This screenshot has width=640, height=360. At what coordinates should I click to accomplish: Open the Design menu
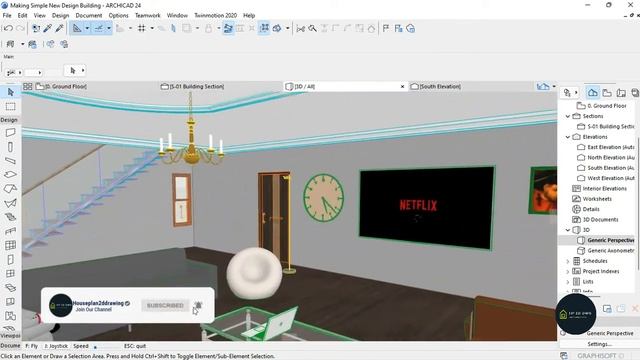(x=60, y=15)
